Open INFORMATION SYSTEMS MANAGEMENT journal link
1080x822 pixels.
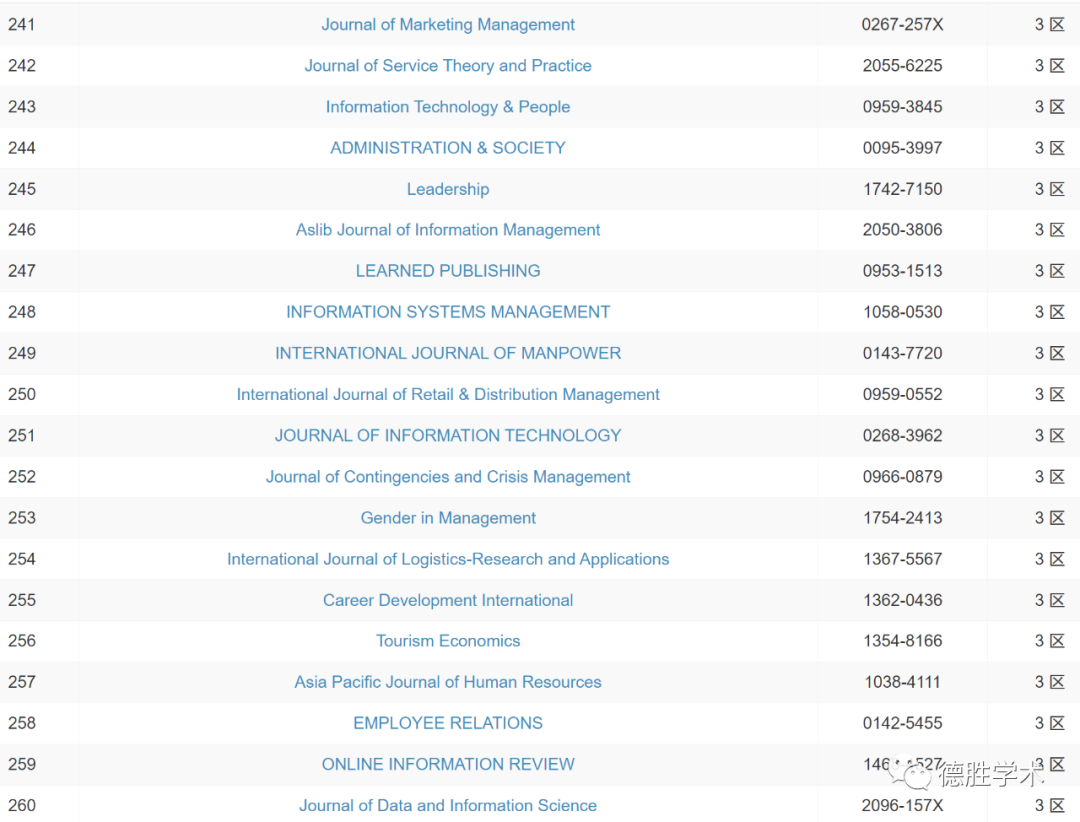tap(448, 312)
